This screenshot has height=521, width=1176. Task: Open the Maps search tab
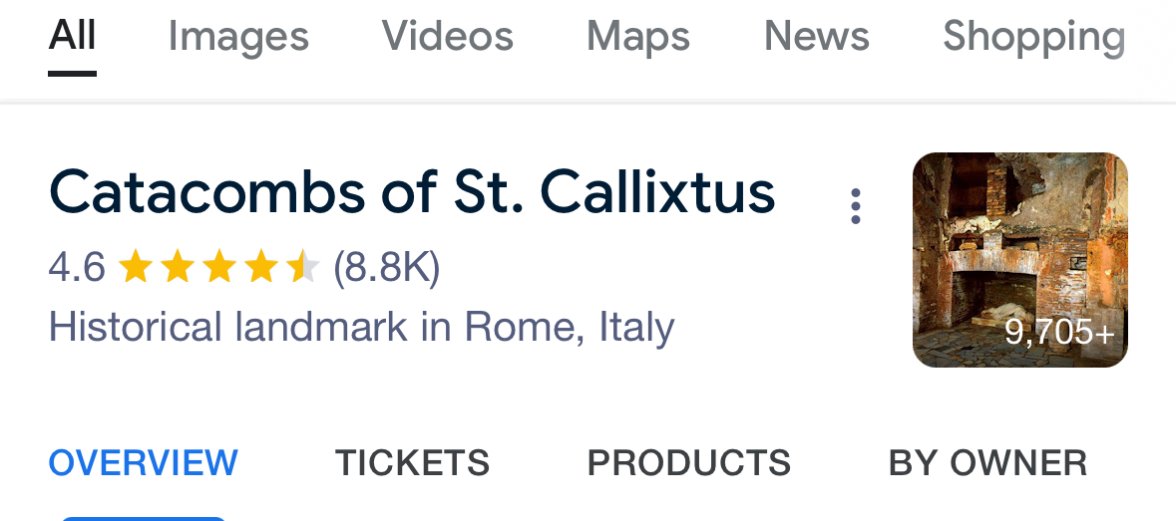coord(638,38)
